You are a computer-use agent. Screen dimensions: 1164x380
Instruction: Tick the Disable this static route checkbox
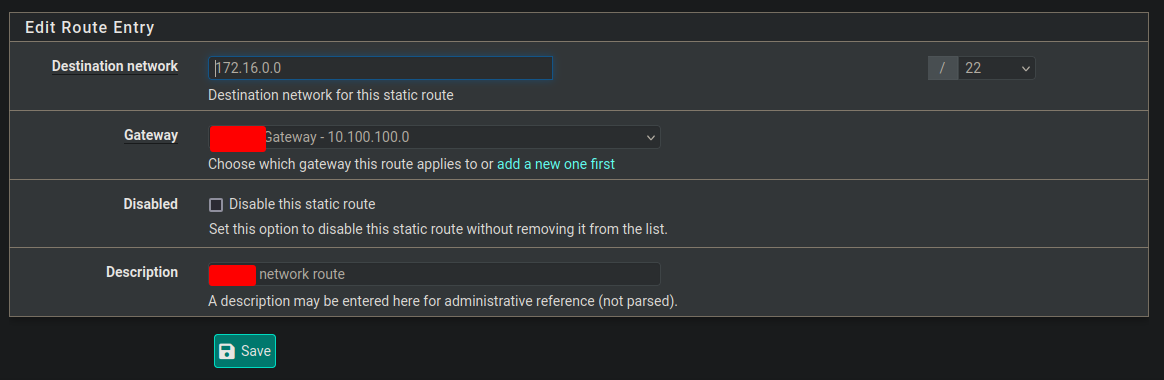coord(216,205)
